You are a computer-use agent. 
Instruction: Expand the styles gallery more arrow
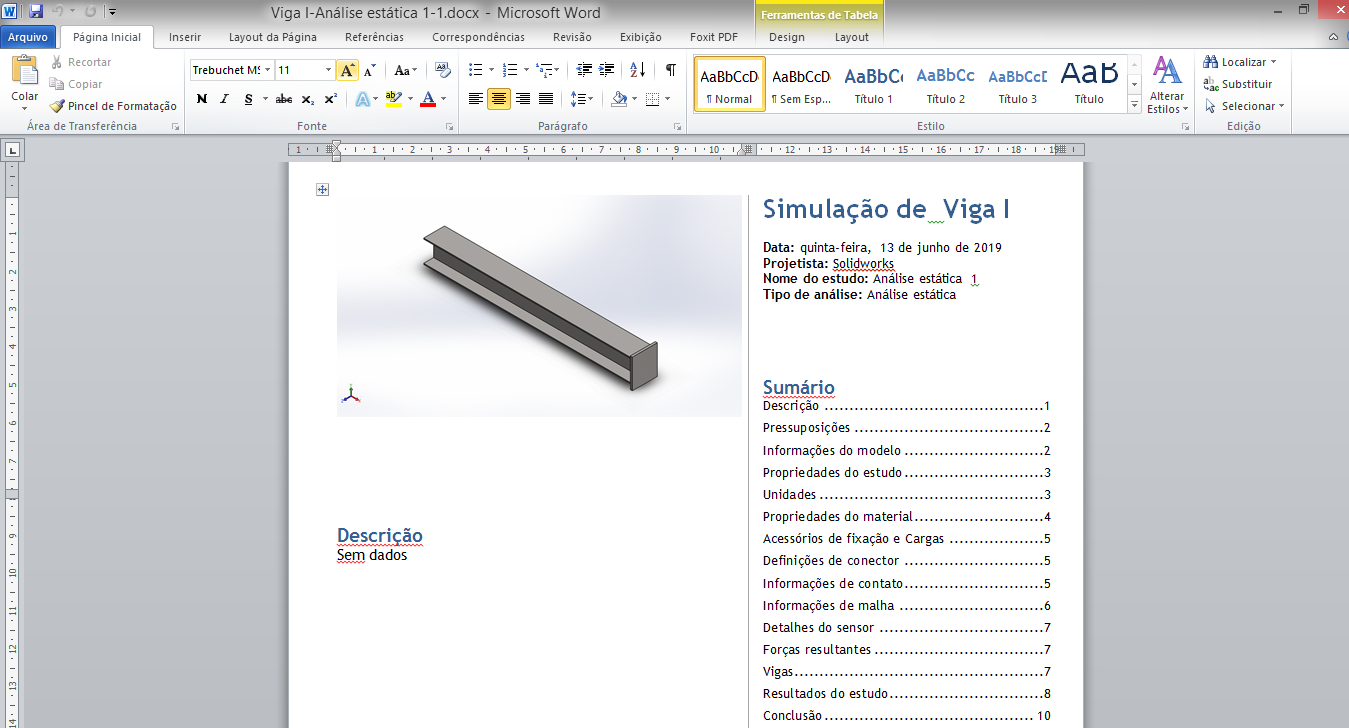1134,105
